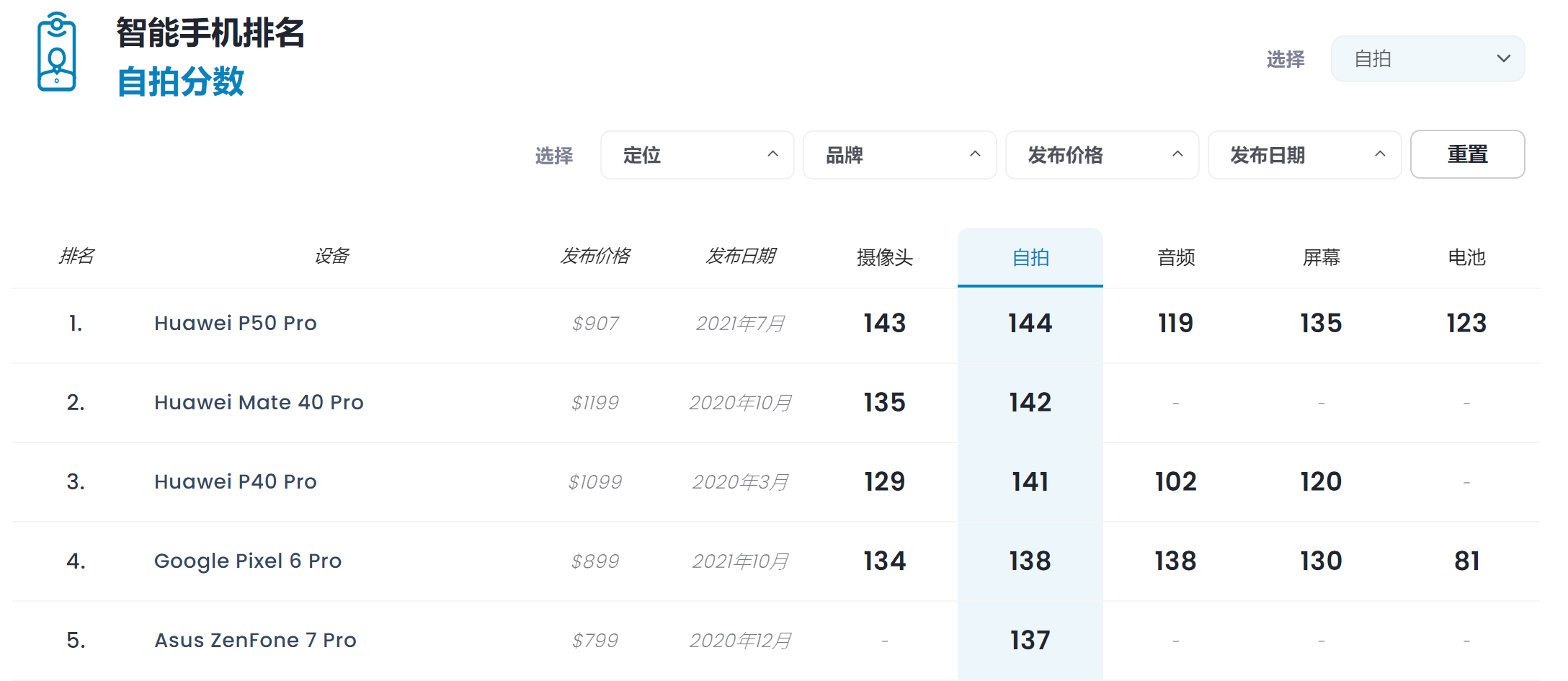Select the 音频 audio score column
Image resolution: width=1568 pixels, height=681 pixels.
point(1175,257)
